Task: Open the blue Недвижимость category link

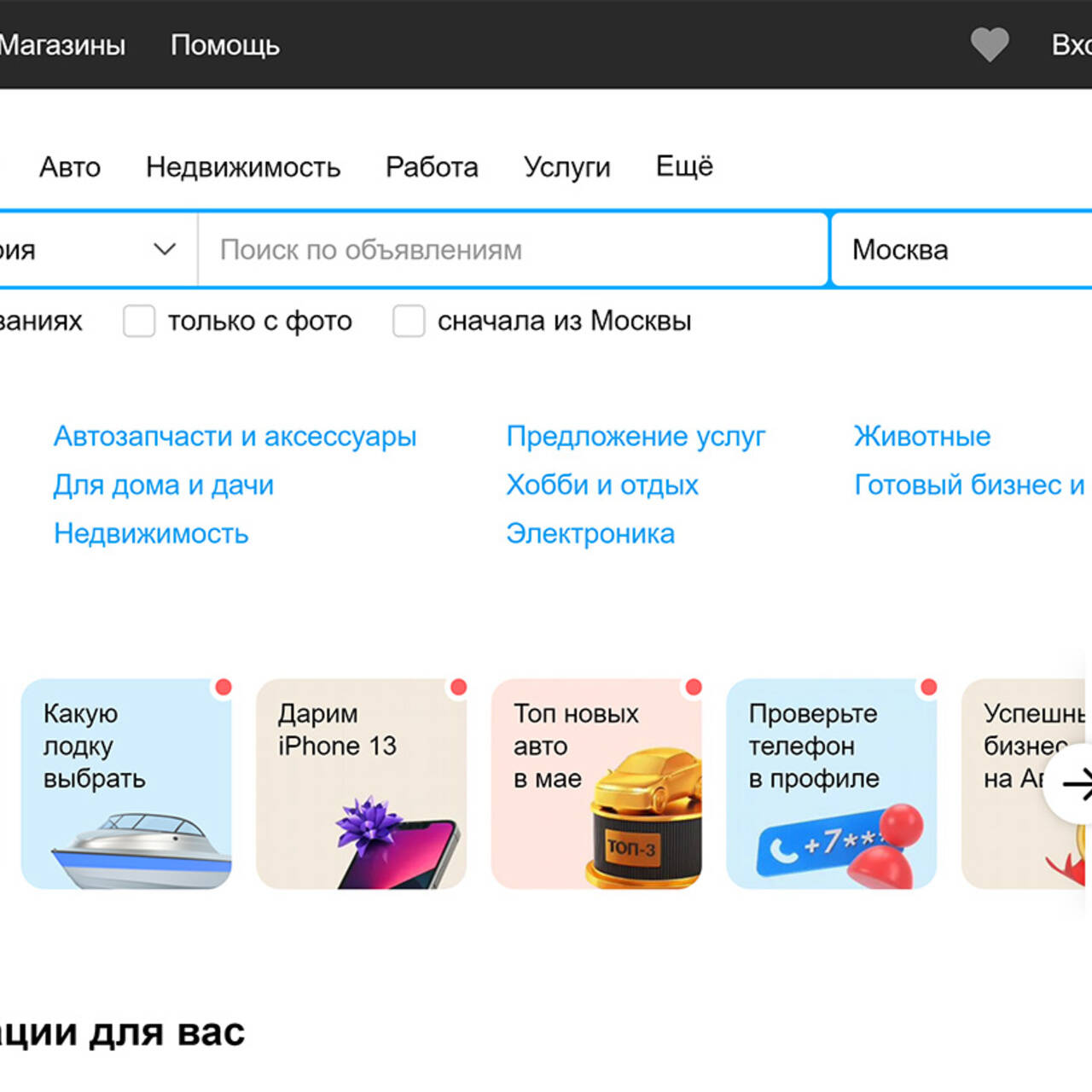Action: click(x=151, y=533)
